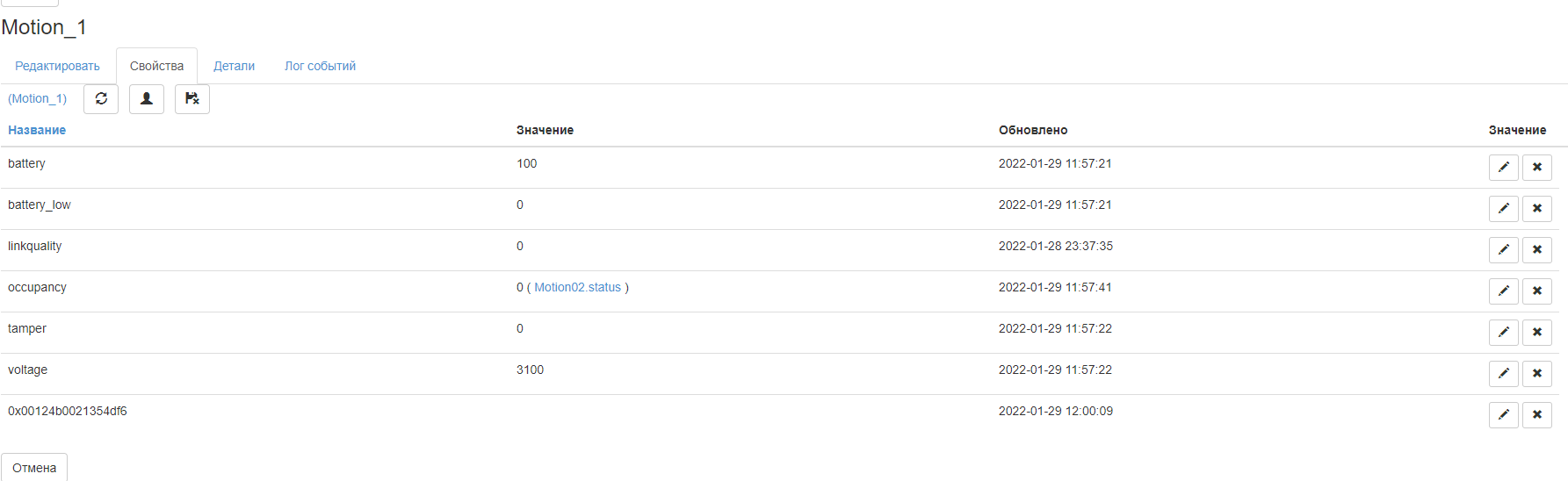Open the Редактировать tab
Screen dimensions: 1568x481
point(57,66)
